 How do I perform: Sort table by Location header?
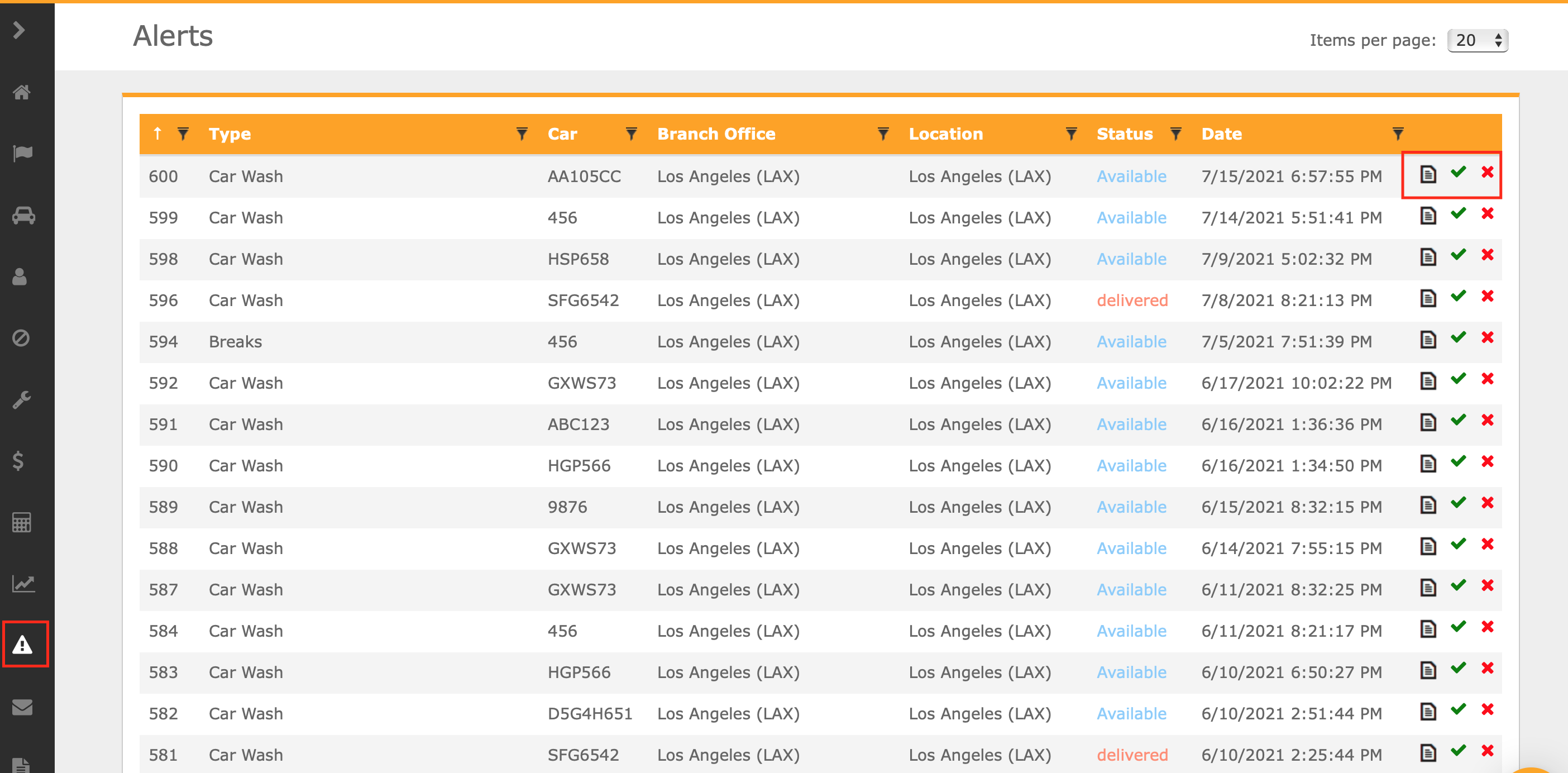pos(945,134)
